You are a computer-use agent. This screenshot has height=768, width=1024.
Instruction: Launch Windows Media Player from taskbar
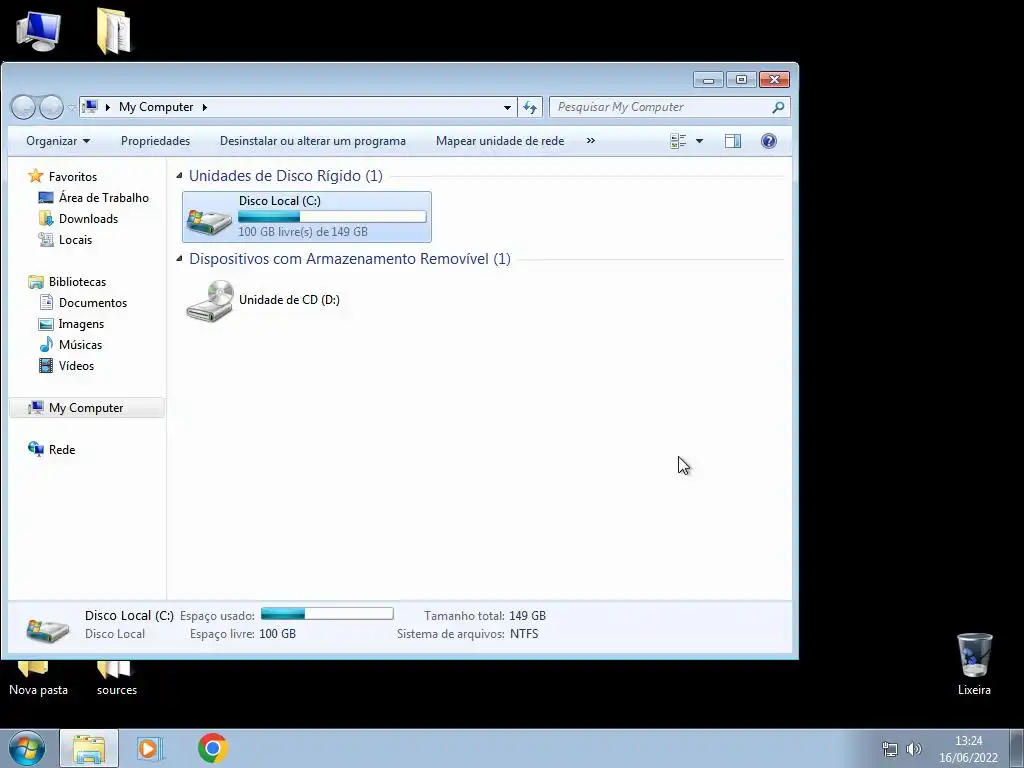[x=150, y=748]
